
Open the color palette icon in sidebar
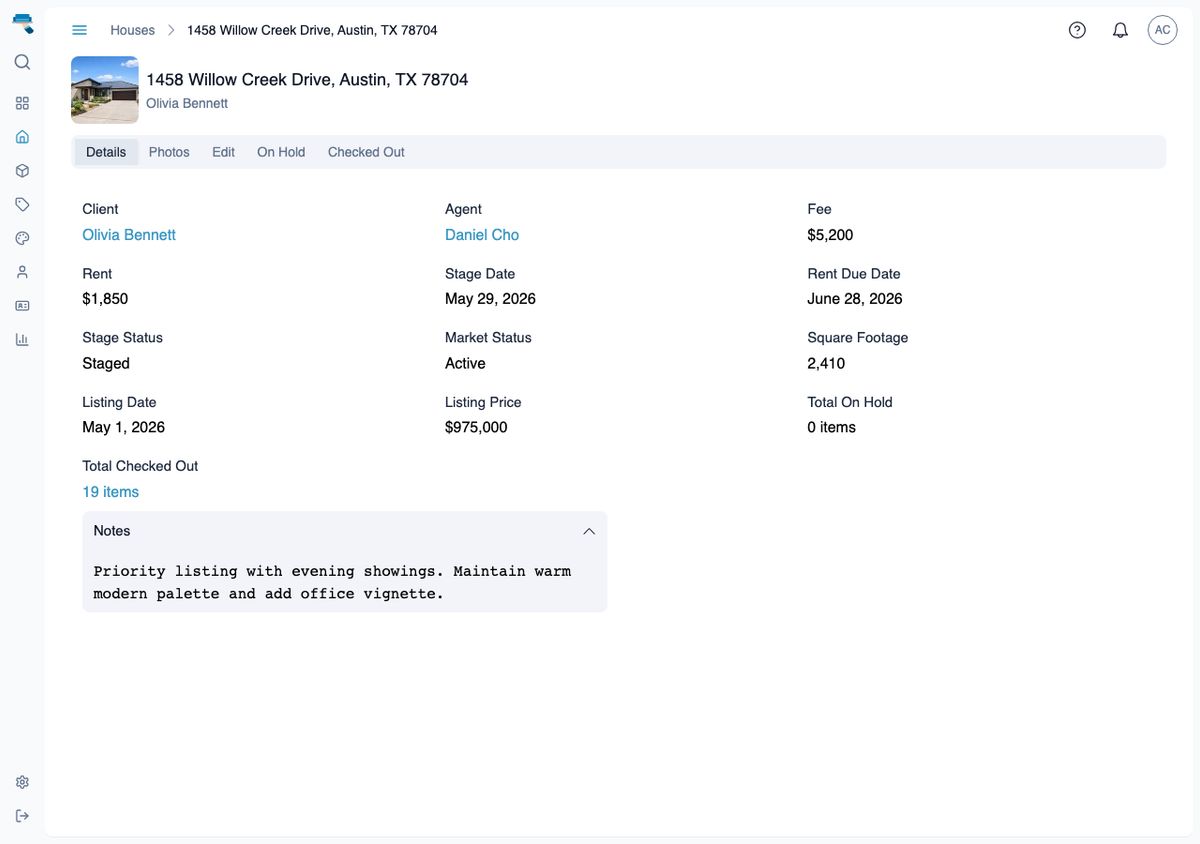point(22,238)
